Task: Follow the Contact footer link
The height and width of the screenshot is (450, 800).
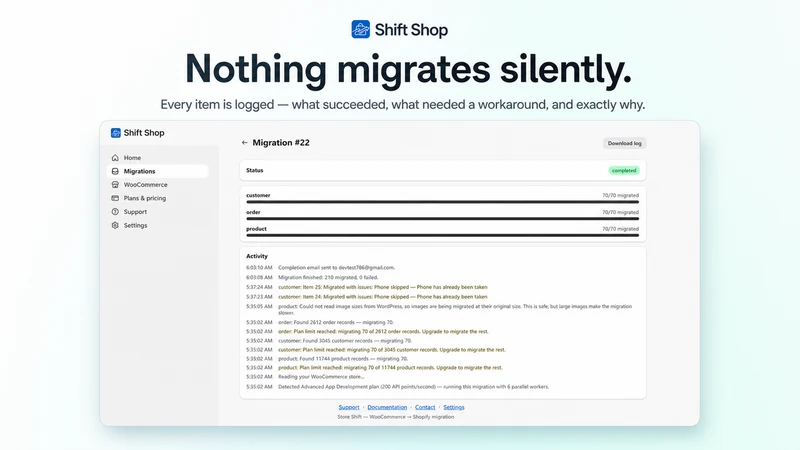Action: (425, 407)
